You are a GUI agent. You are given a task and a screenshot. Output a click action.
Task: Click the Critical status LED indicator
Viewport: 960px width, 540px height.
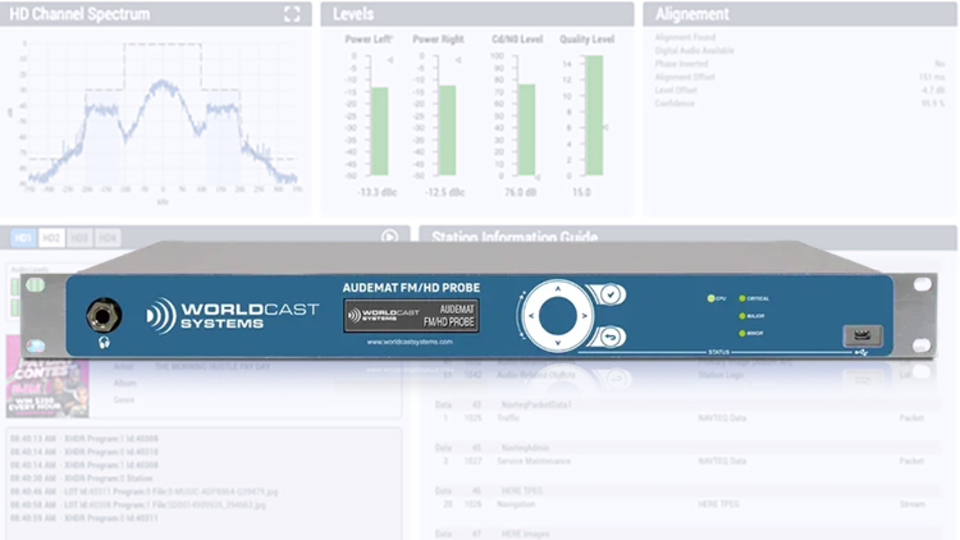pyautogui.click(x=742, y=299)
